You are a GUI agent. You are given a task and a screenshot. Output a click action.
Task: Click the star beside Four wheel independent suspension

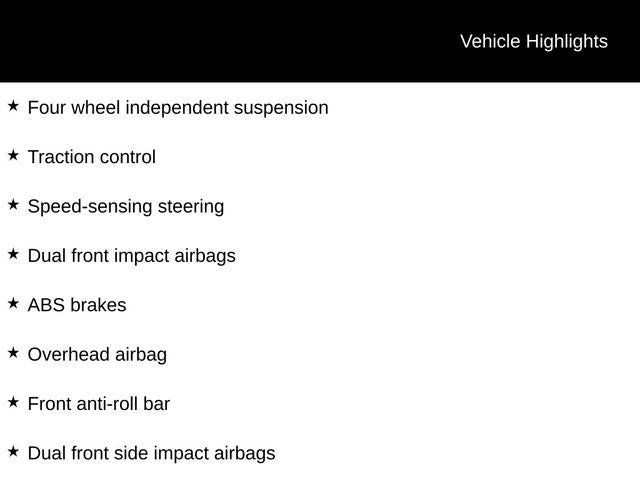(13, 106)
